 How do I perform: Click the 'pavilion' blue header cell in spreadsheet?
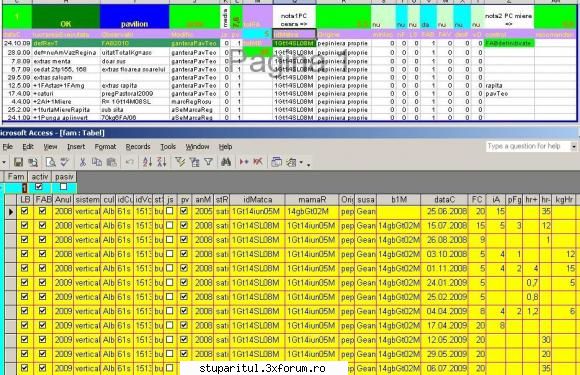point(135,17)
